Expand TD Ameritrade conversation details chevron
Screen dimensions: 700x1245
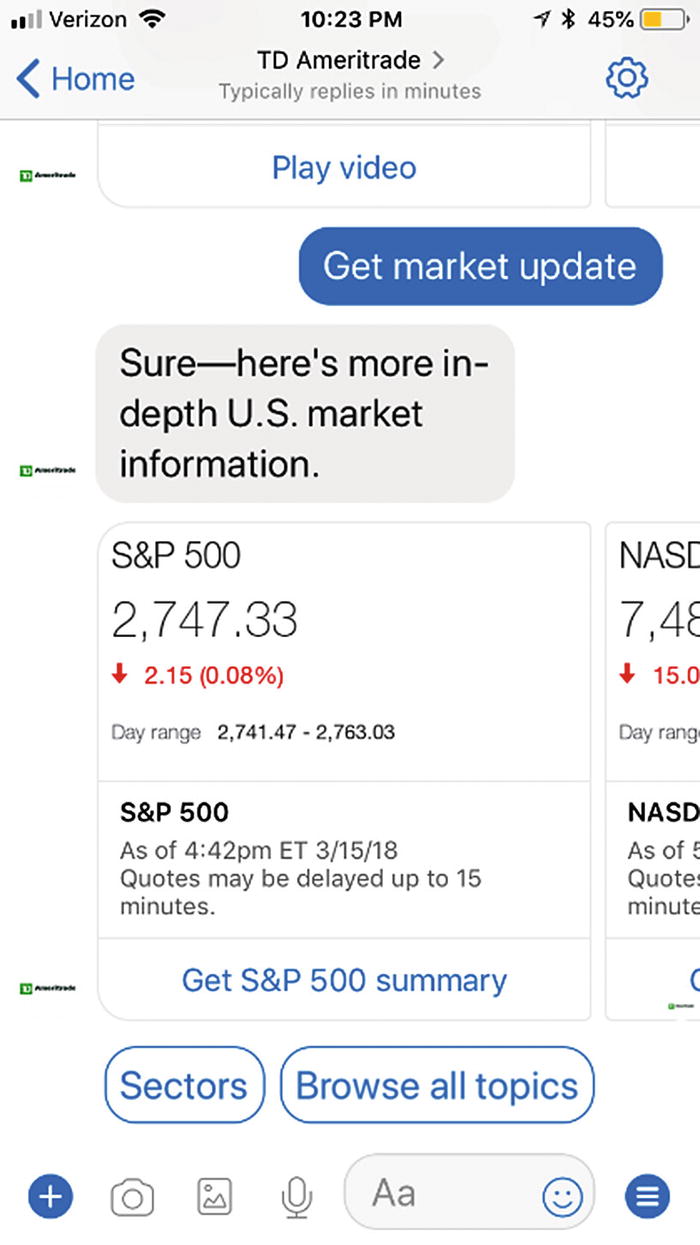point(439,61)
